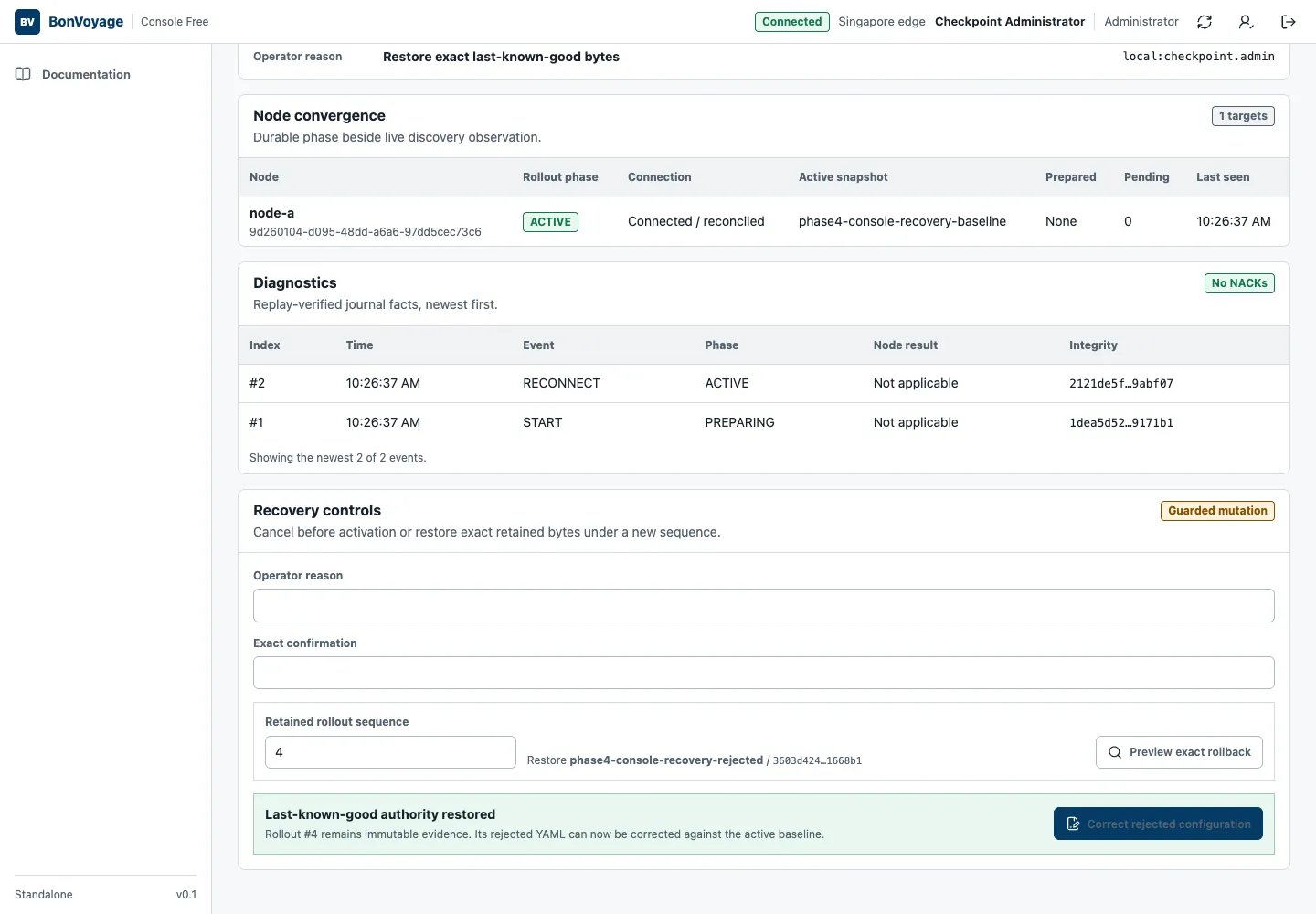Click the No NACKs badge

click(x=1239, y=283)
